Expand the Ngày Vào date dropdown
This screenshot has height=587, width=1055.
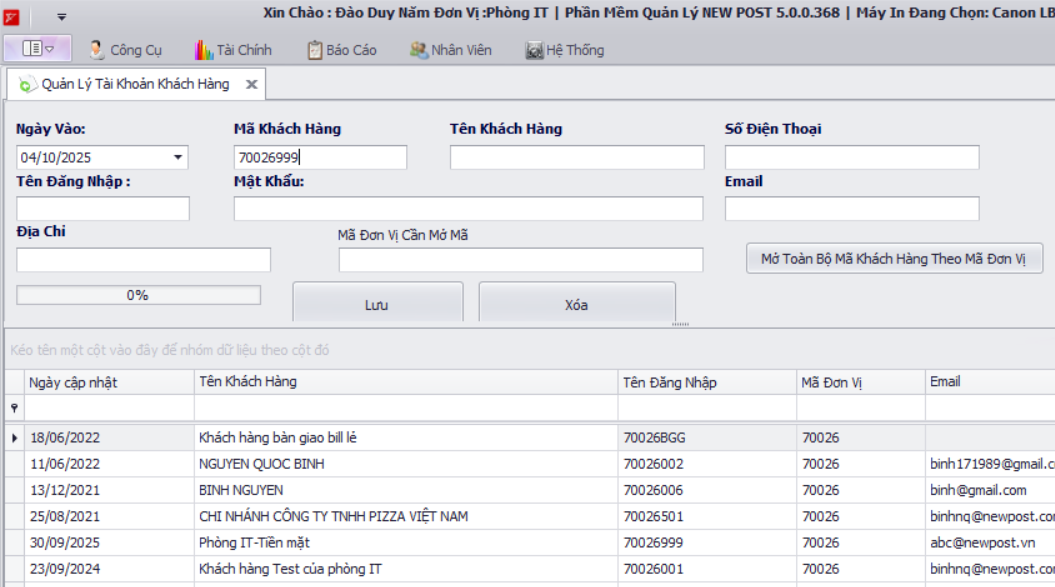coord(179,158)
